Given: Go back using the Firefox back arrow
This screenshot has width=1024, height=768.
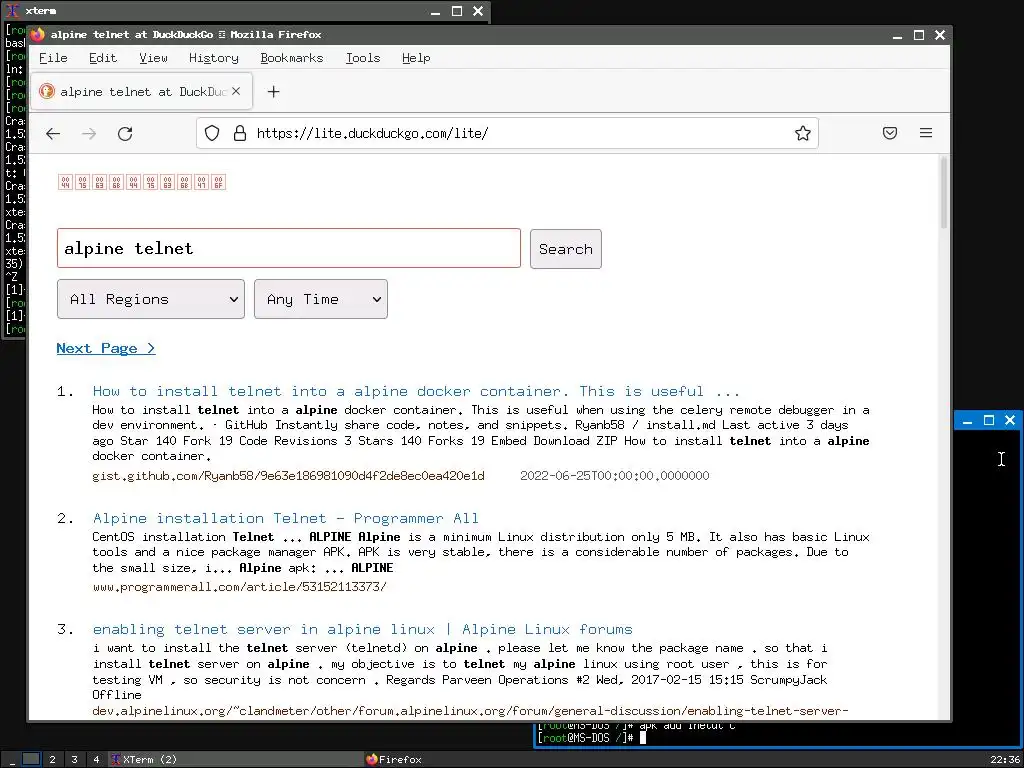Looking at the screenshot, I should pyautogui.click(x=53, y=133).
